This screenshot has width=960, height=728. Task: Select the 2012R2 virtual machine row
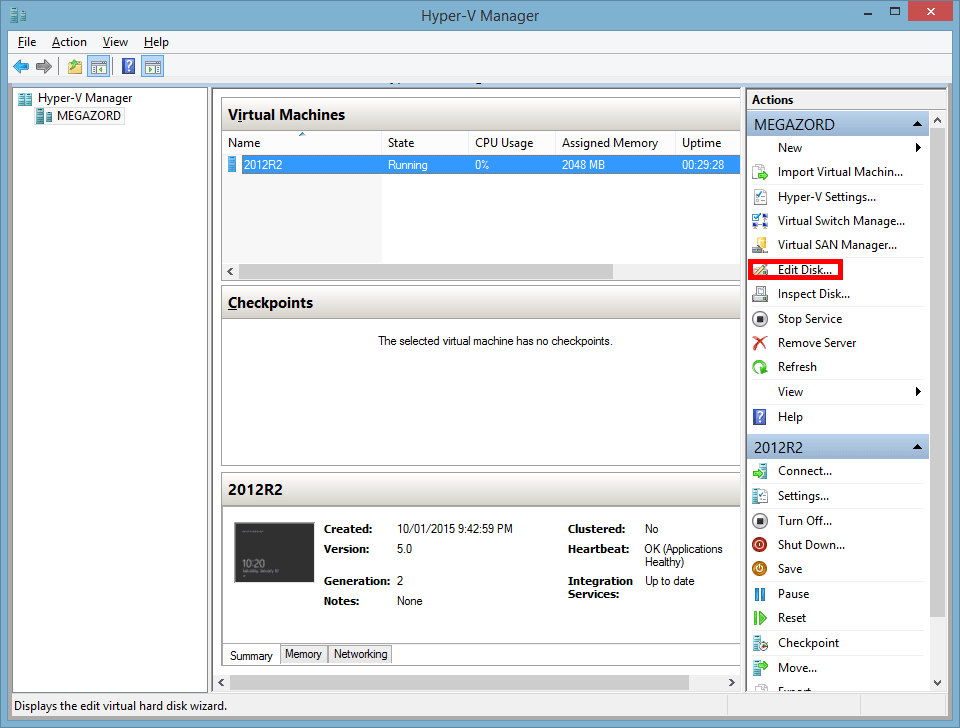(490, 165)
